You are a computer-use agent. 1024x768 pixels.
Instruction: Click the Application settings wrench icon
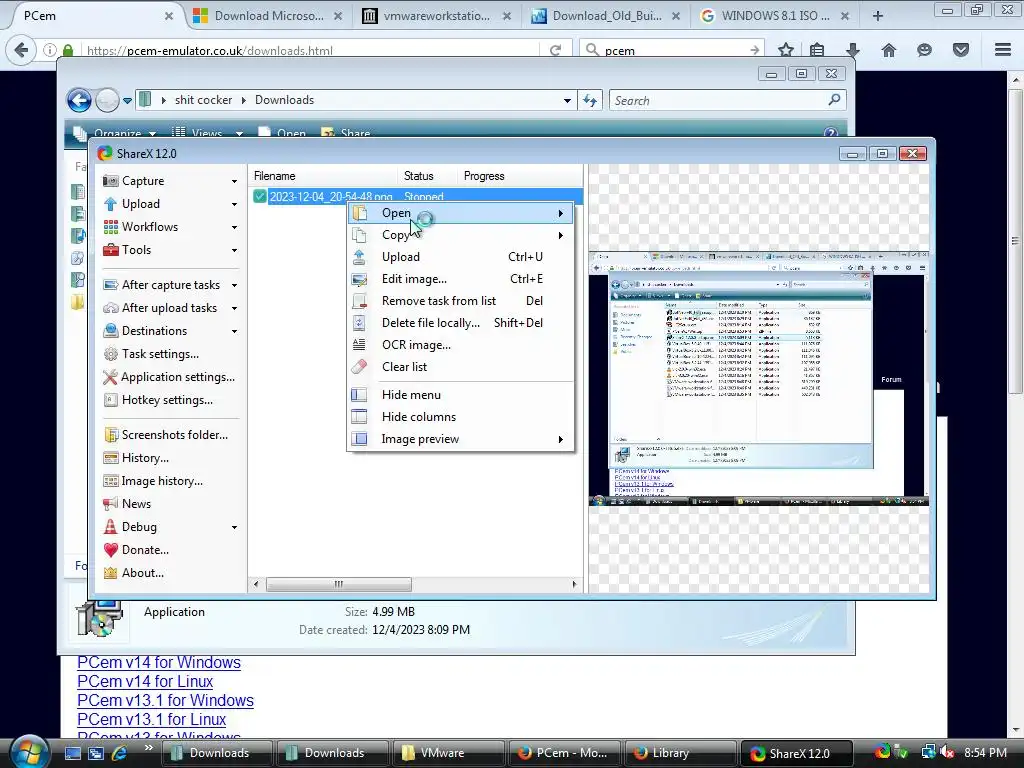pyautogui.click(x=110, y=377)
